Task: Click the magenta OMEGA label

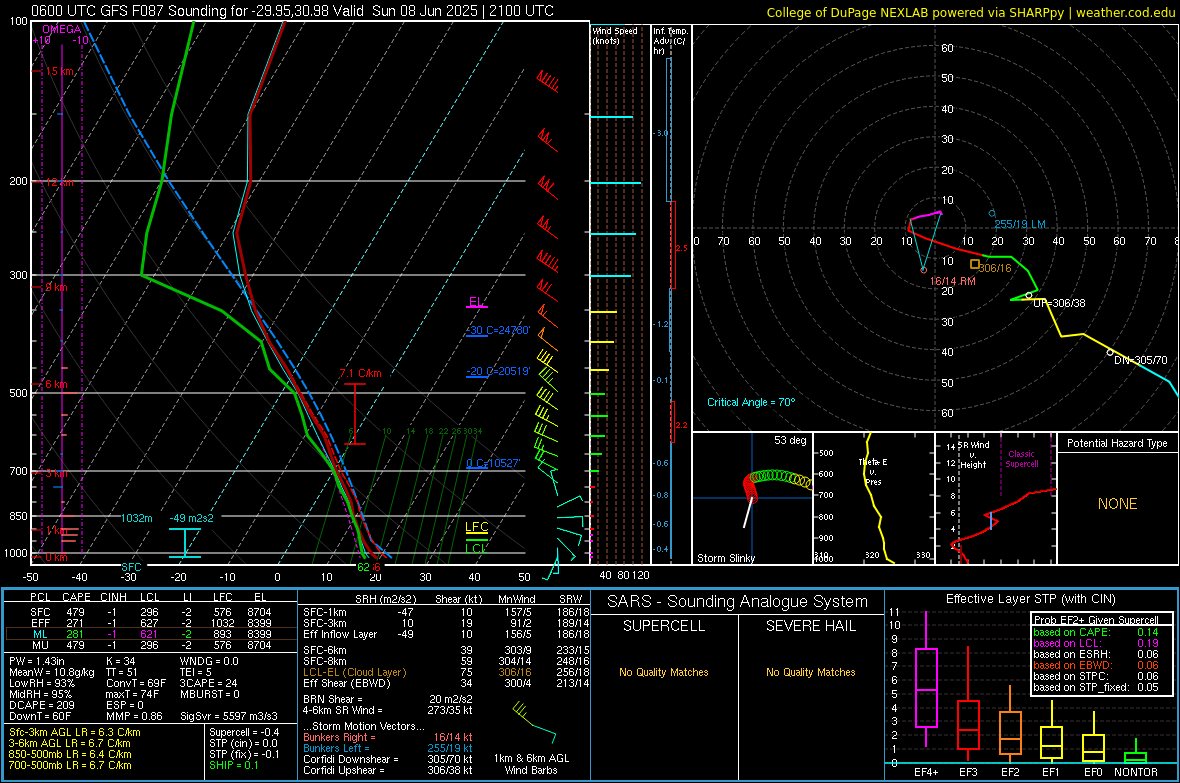Action: (62, 29)
